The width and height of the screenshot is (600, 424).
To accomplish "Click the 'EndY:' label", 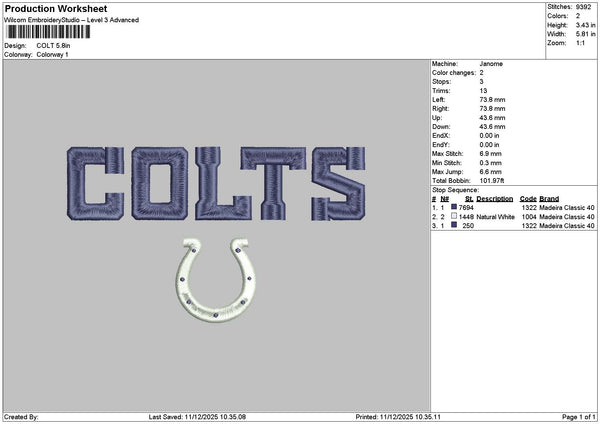I will pyautogui.click(x=441, y=145).
